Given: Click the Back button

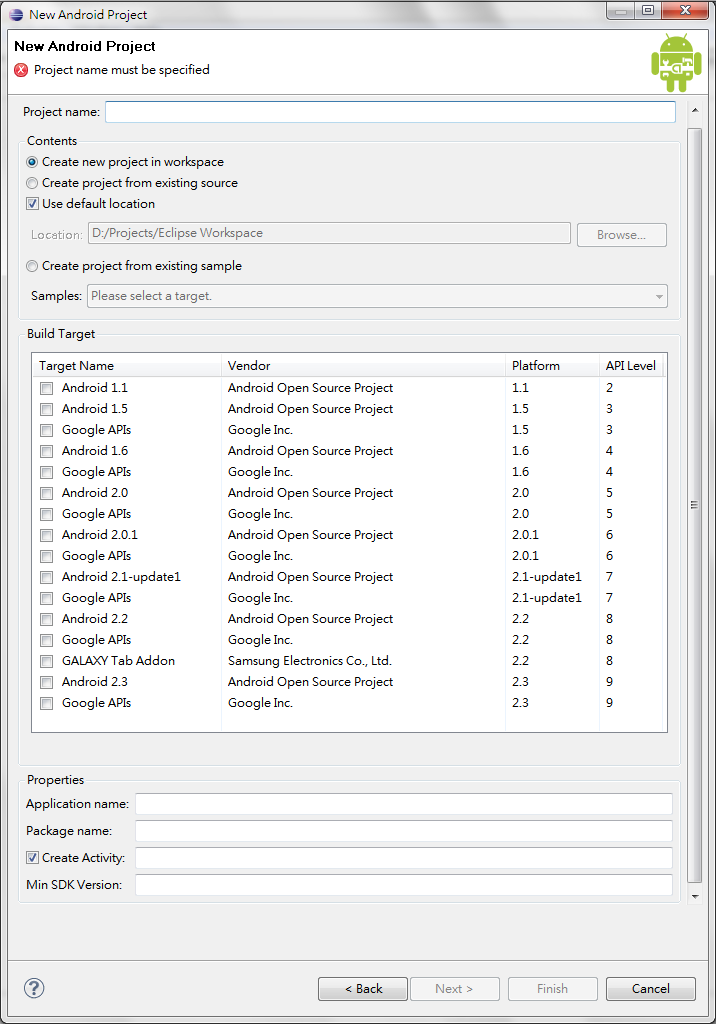Looking at the screenshot, I should coord(363,989).
